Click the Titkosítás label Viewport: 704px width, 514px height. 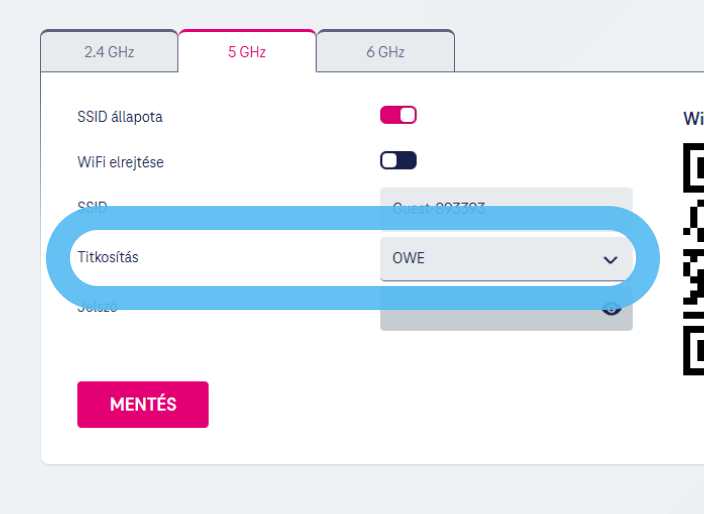coord(108,257)
